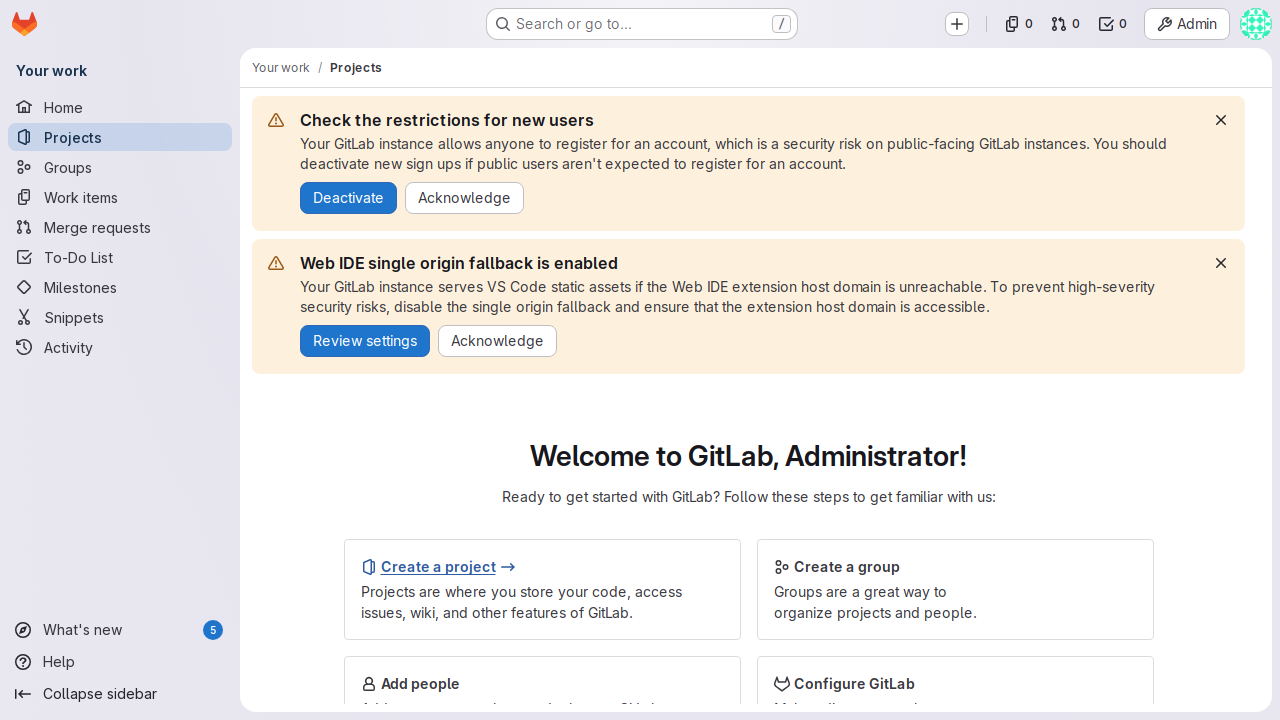Click Create a project icon

tap(369, 567)
